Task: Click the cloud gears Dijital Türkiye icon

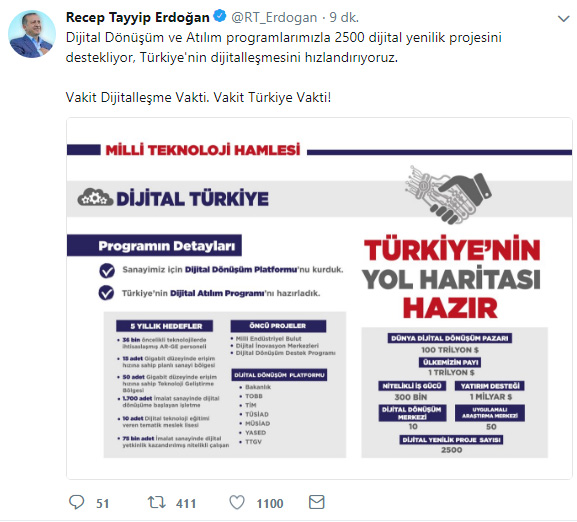Action: click(95, 198)
